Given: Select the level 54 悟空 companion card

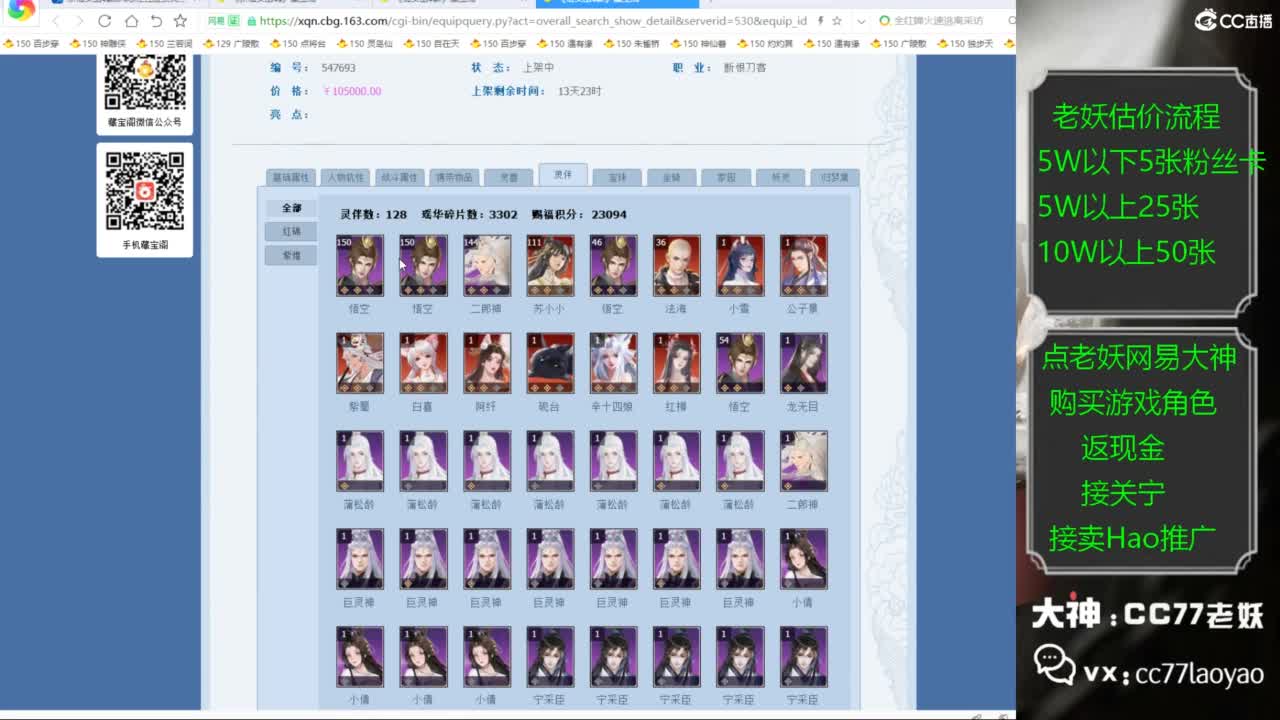Looking at the screenshot, I should point(740,364).
